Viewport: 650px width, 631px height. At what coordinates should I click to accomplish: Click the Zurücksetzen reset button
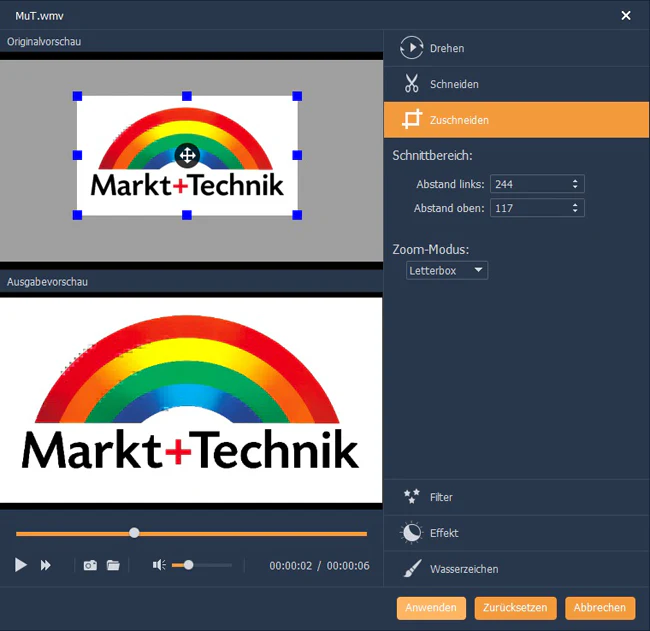[515, 608]
